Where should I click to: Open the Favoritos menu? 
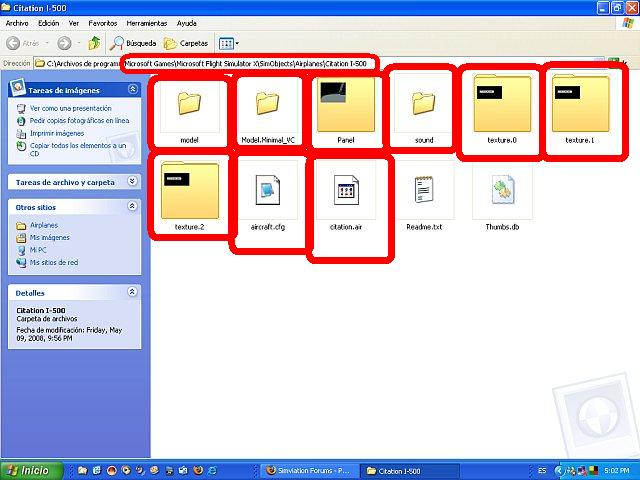click(102, 22)
